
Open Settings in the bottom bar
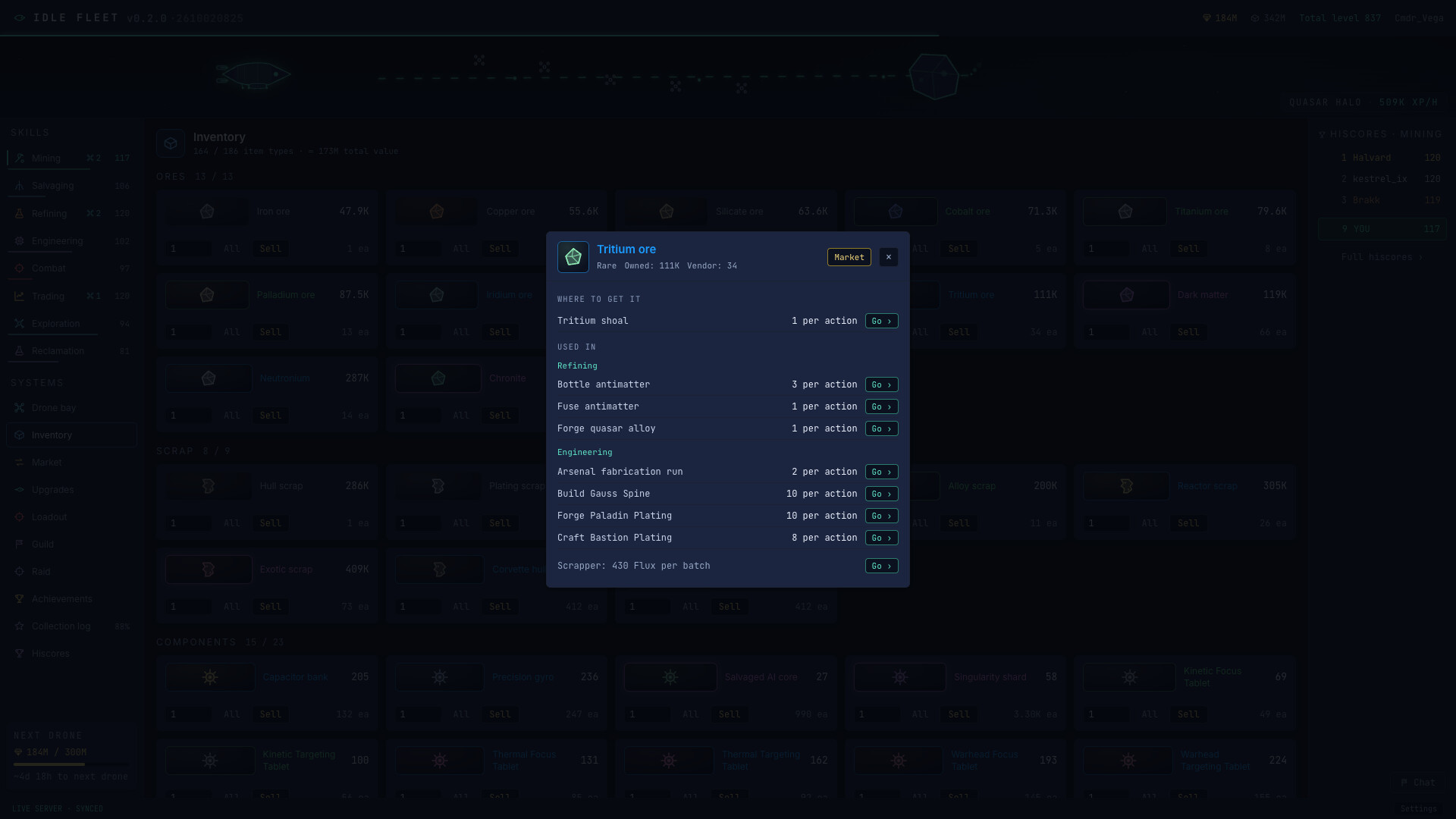click(1419, 809)
